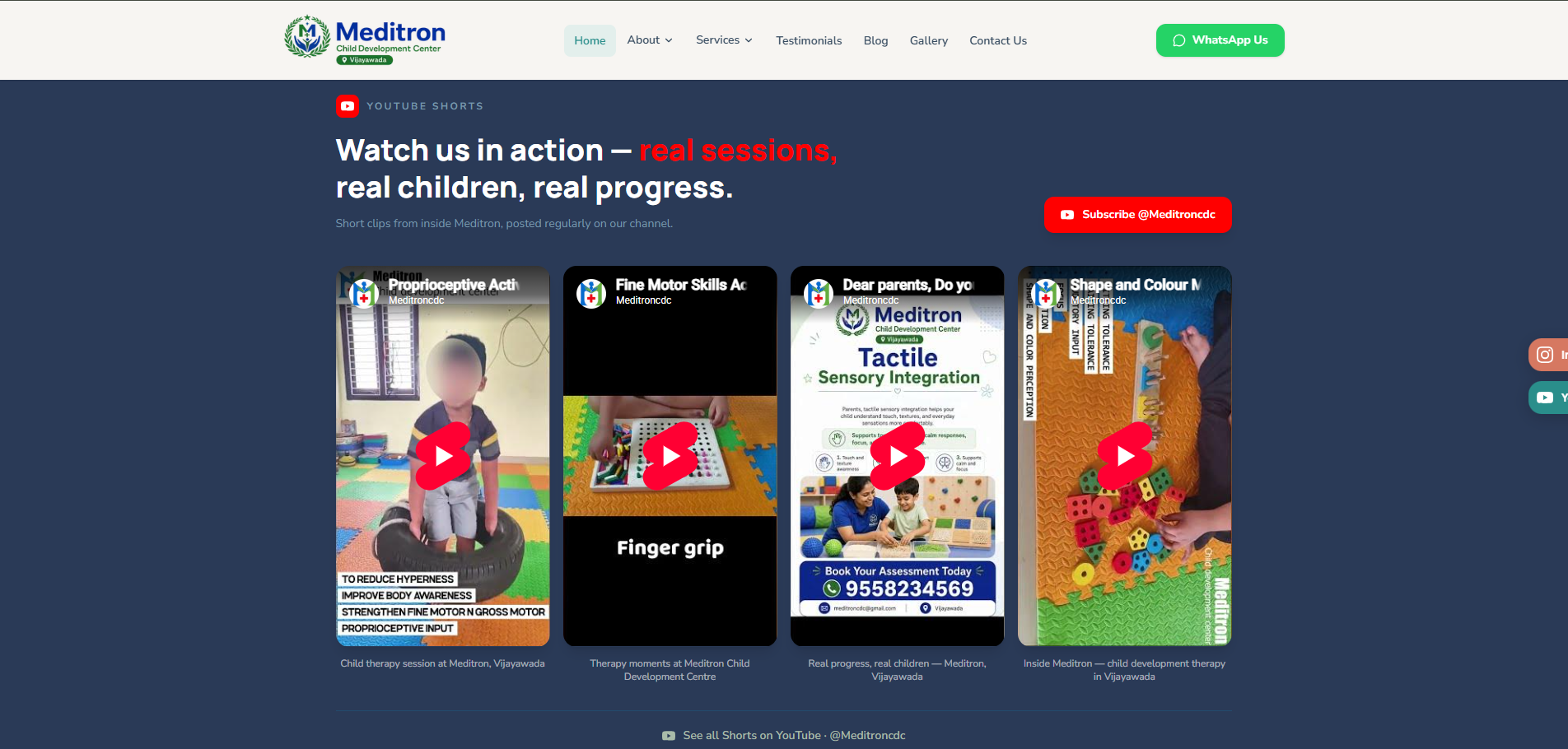1568x749 pixels.
Task: Play the Shape and Colour short
Action: 1125,456
